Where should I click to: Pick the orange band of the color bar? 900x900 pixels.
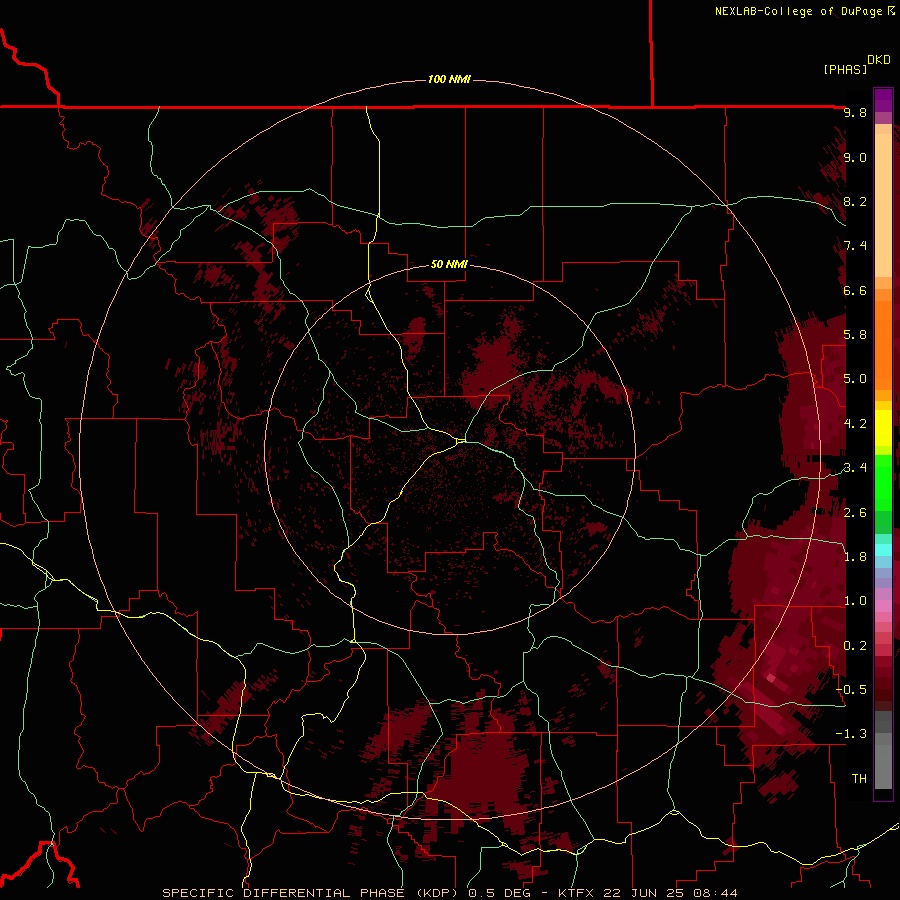point(883,346)
